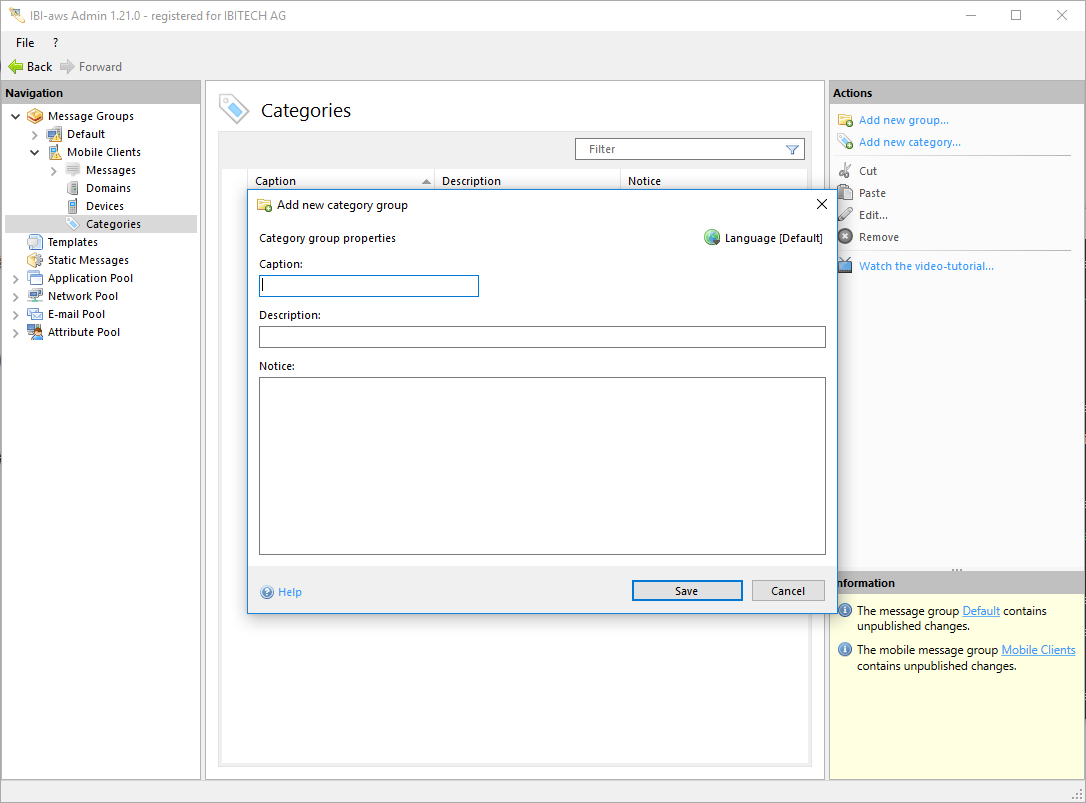Open the Mobile Clients link in Information
The width and height of the screenshot is (1086, 803).
click(1038, 650)
